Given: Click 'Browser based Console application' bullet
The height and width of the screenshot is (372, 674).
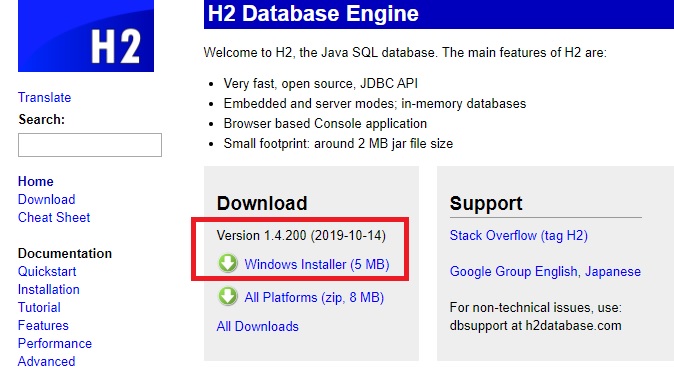Looking at the screenshot, I should 325,123.
